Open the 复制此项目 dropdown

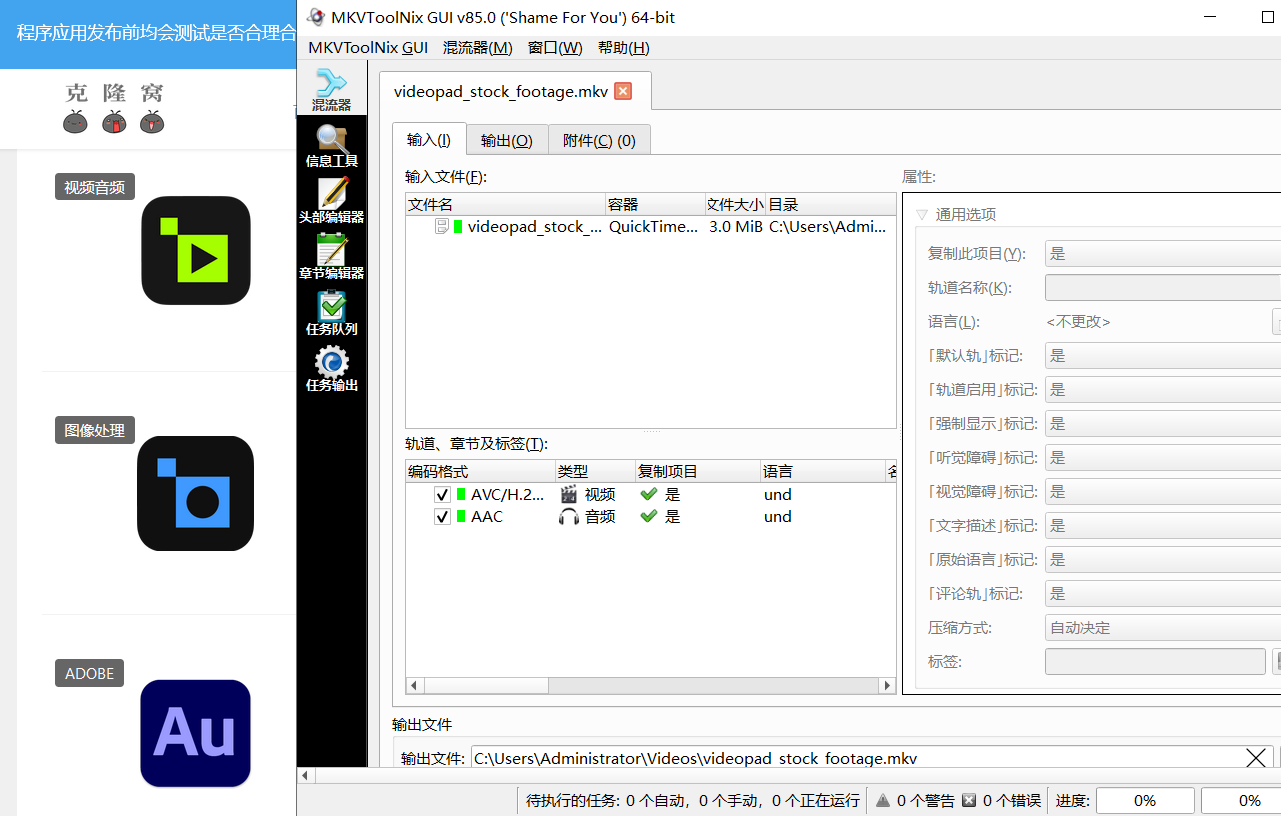(1162, 254)
